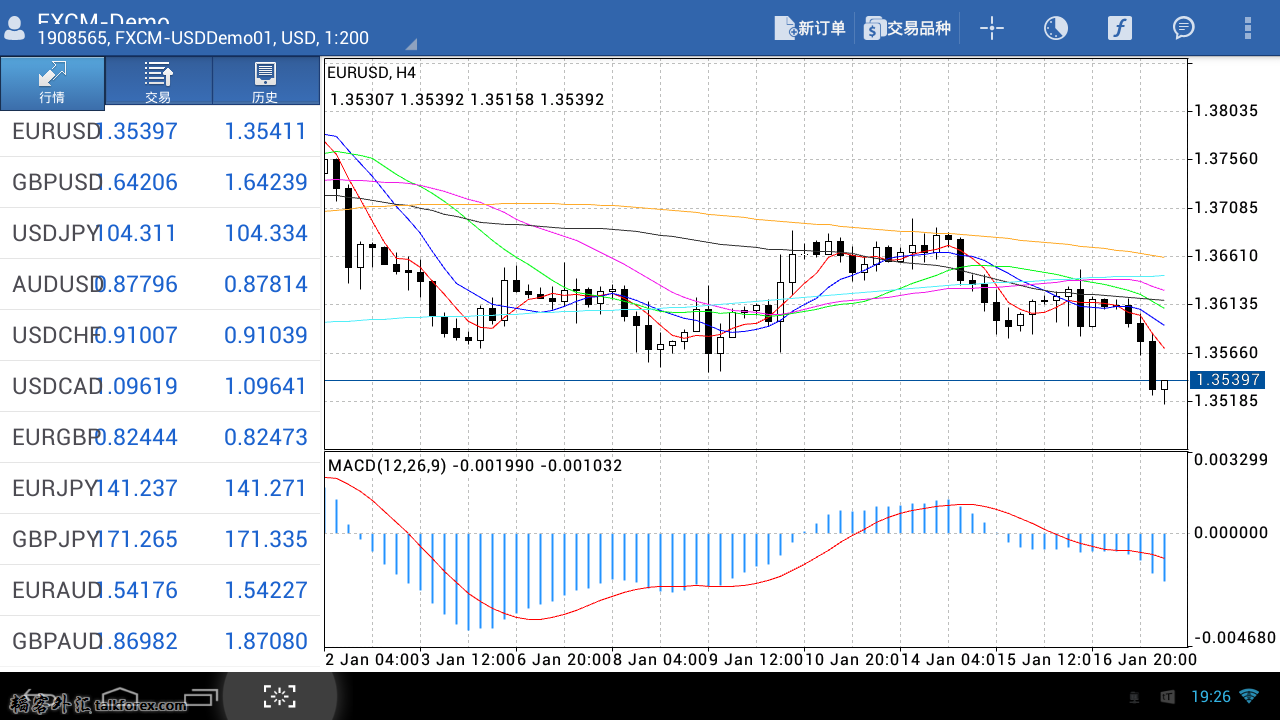Screen dimensions: 1280x720
Task: Expand the account dropdown triangle
Action: (410, 44)
